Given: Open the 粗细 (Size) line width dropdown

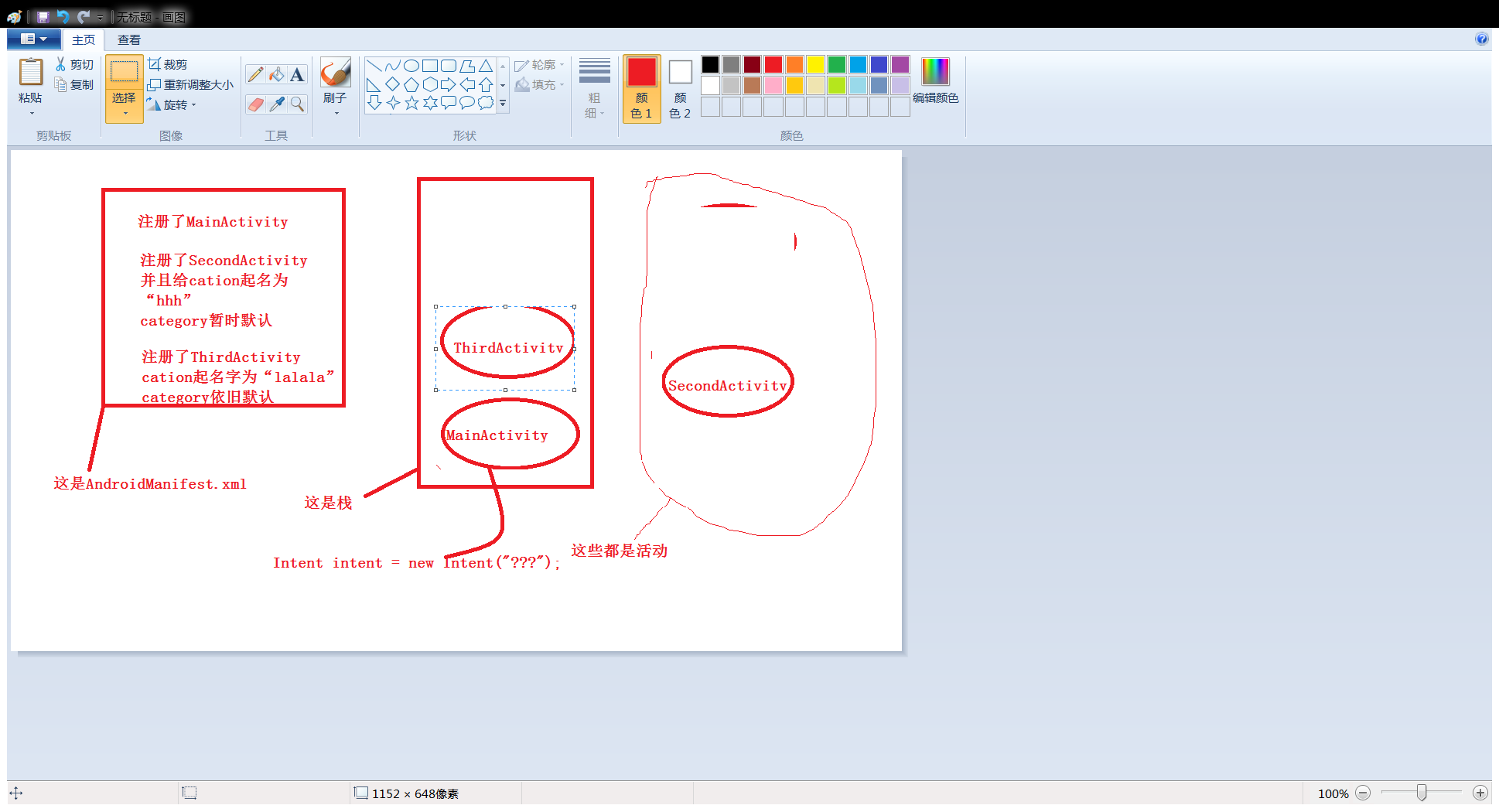Looking at the screenshot, I should coord(594,88).
